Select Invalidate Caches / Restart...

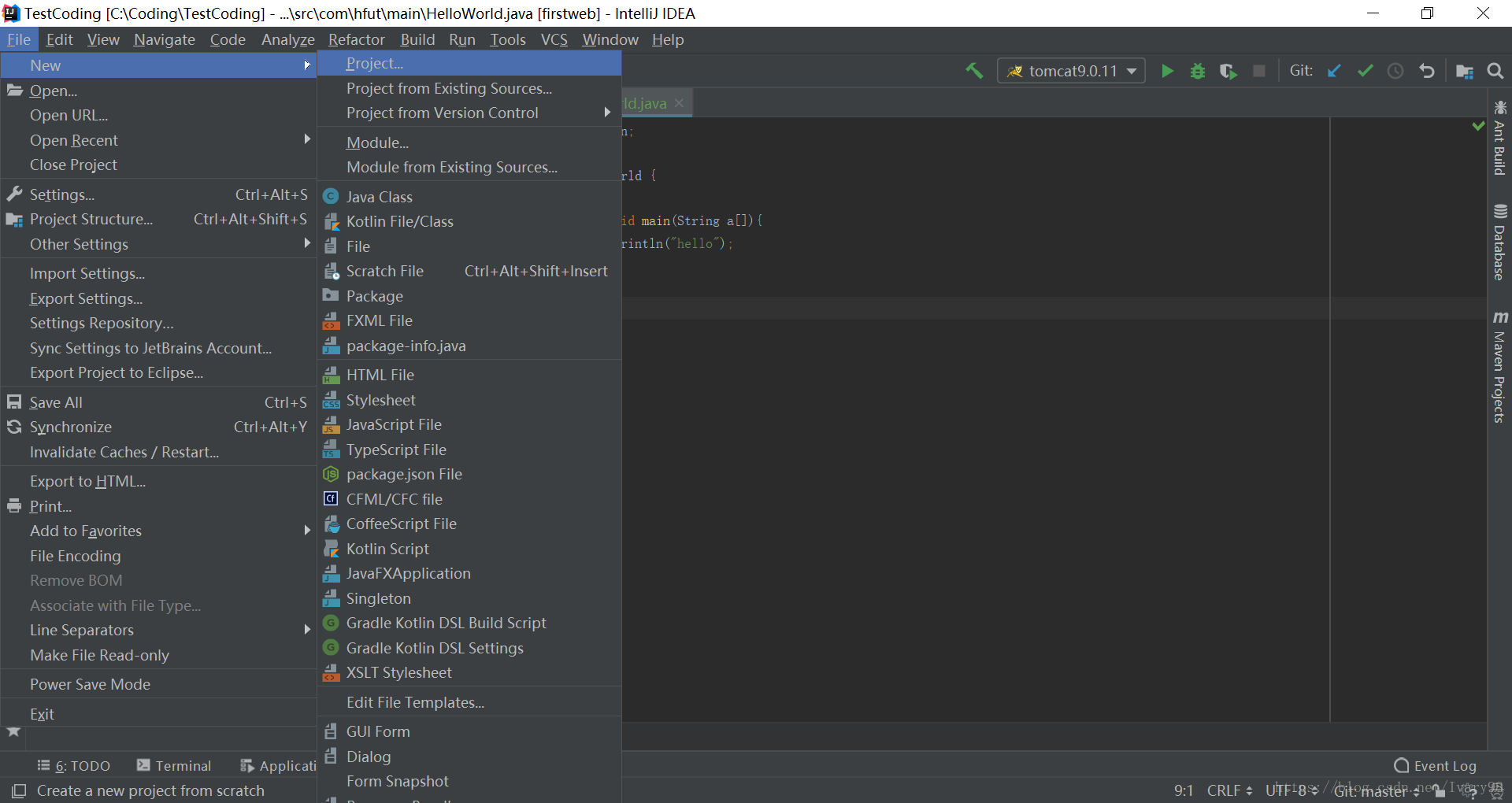(159, 452)
